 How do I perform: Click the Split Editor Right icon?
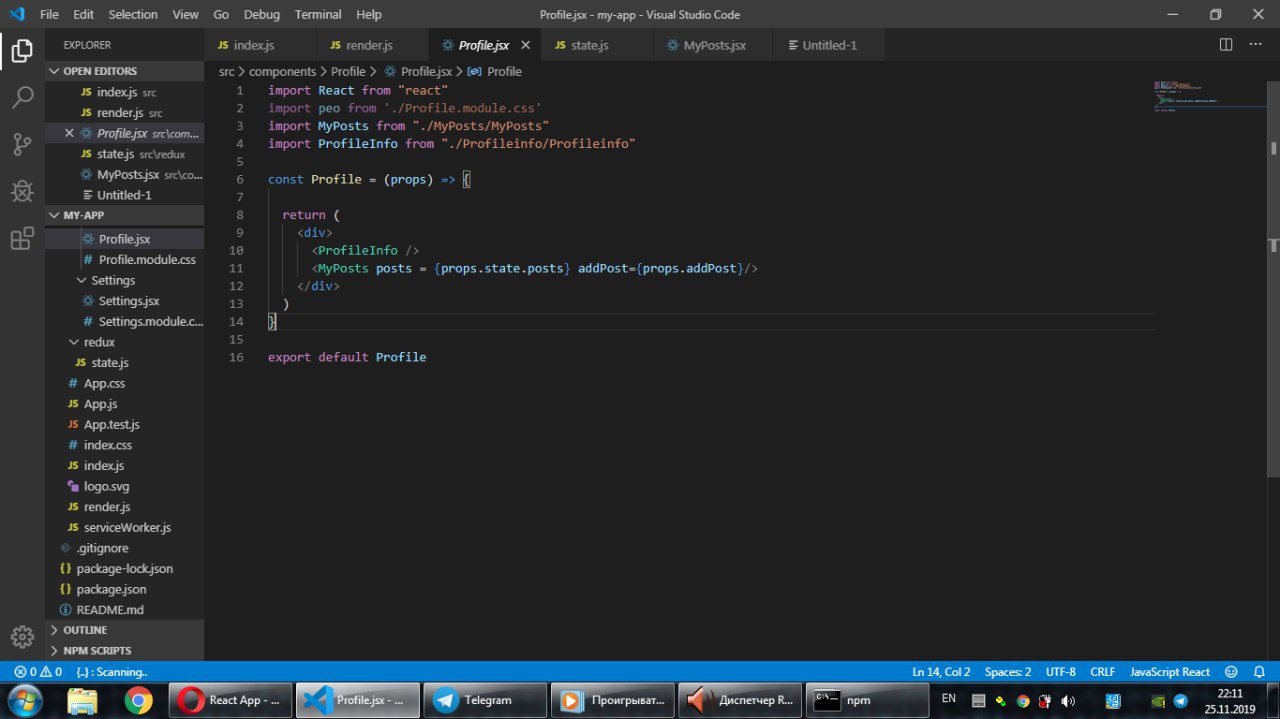tap(1226, 45)
